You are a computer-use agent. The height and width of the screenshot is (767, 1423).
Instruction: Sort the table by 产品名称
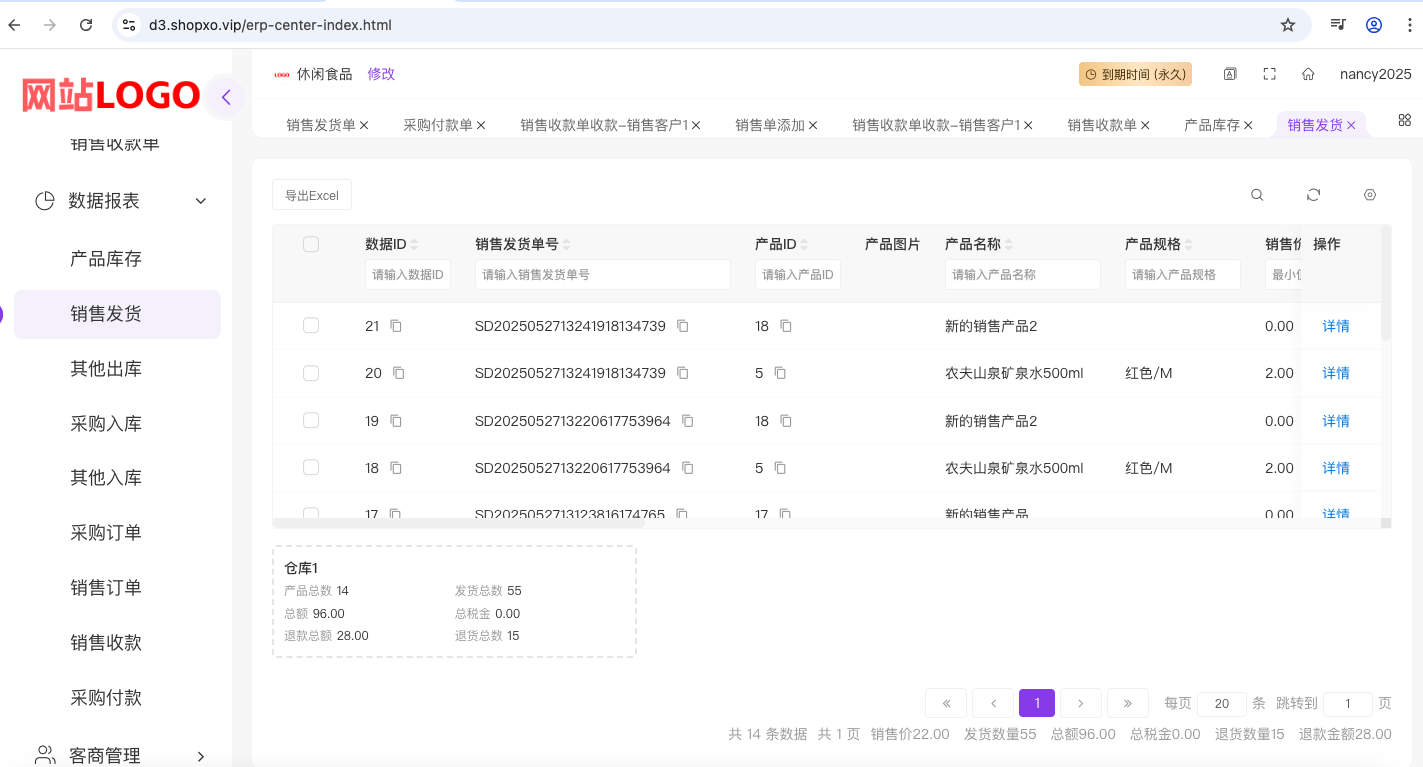(1008, 244)
